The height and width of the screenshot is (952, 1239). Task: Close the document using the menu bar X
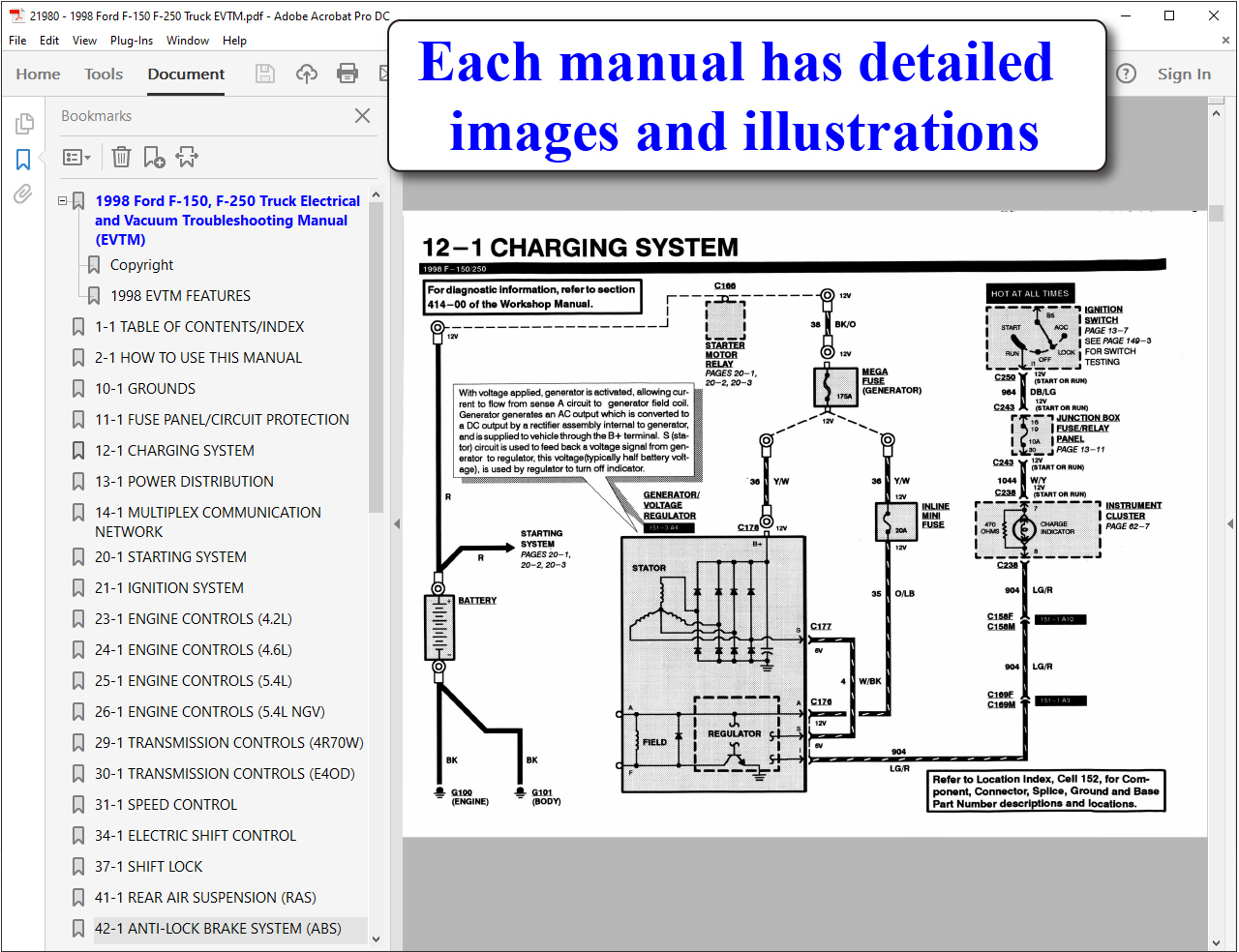click(x=1225, y=41)
